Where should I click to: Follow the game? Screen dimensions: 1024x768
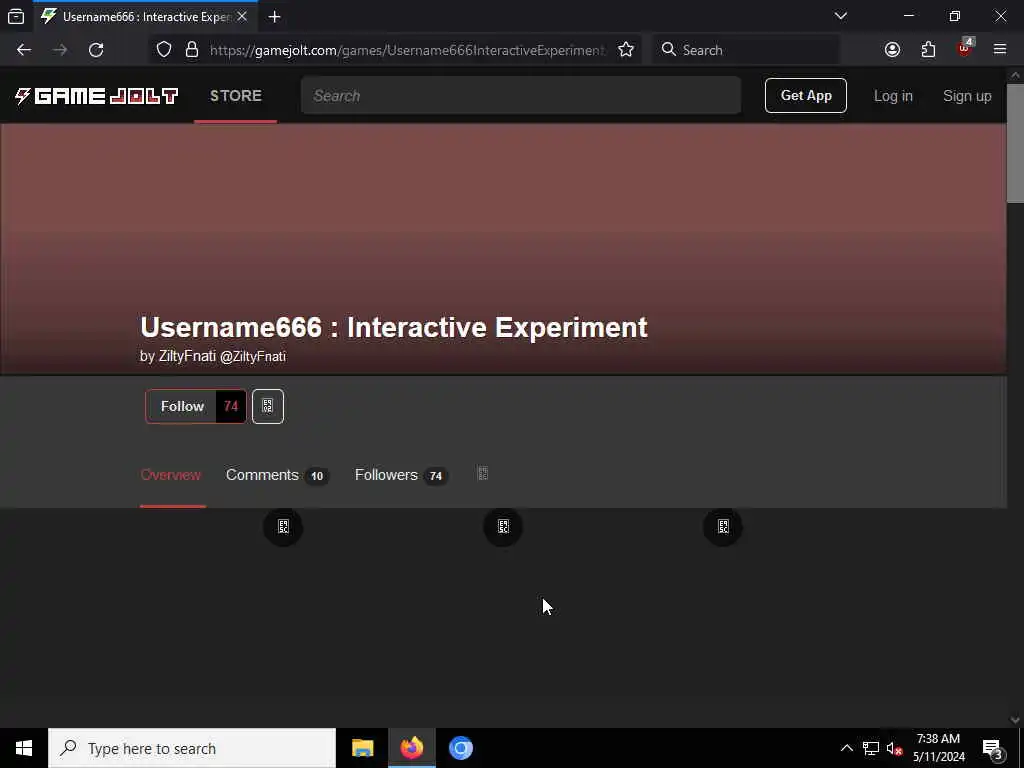[182, 406]
